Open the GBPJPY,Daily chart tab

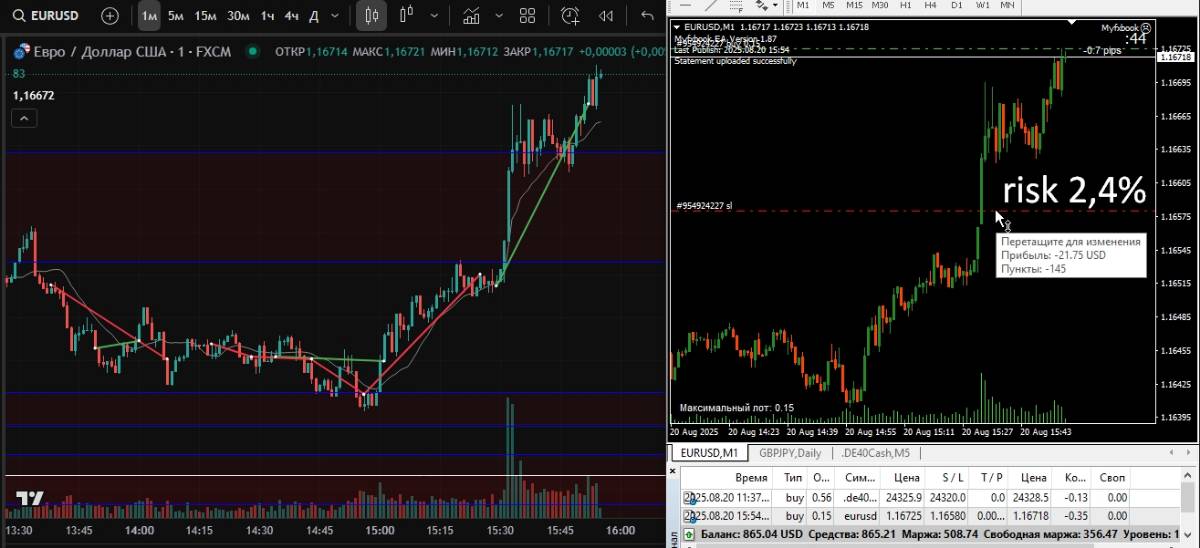pos(790,453)
